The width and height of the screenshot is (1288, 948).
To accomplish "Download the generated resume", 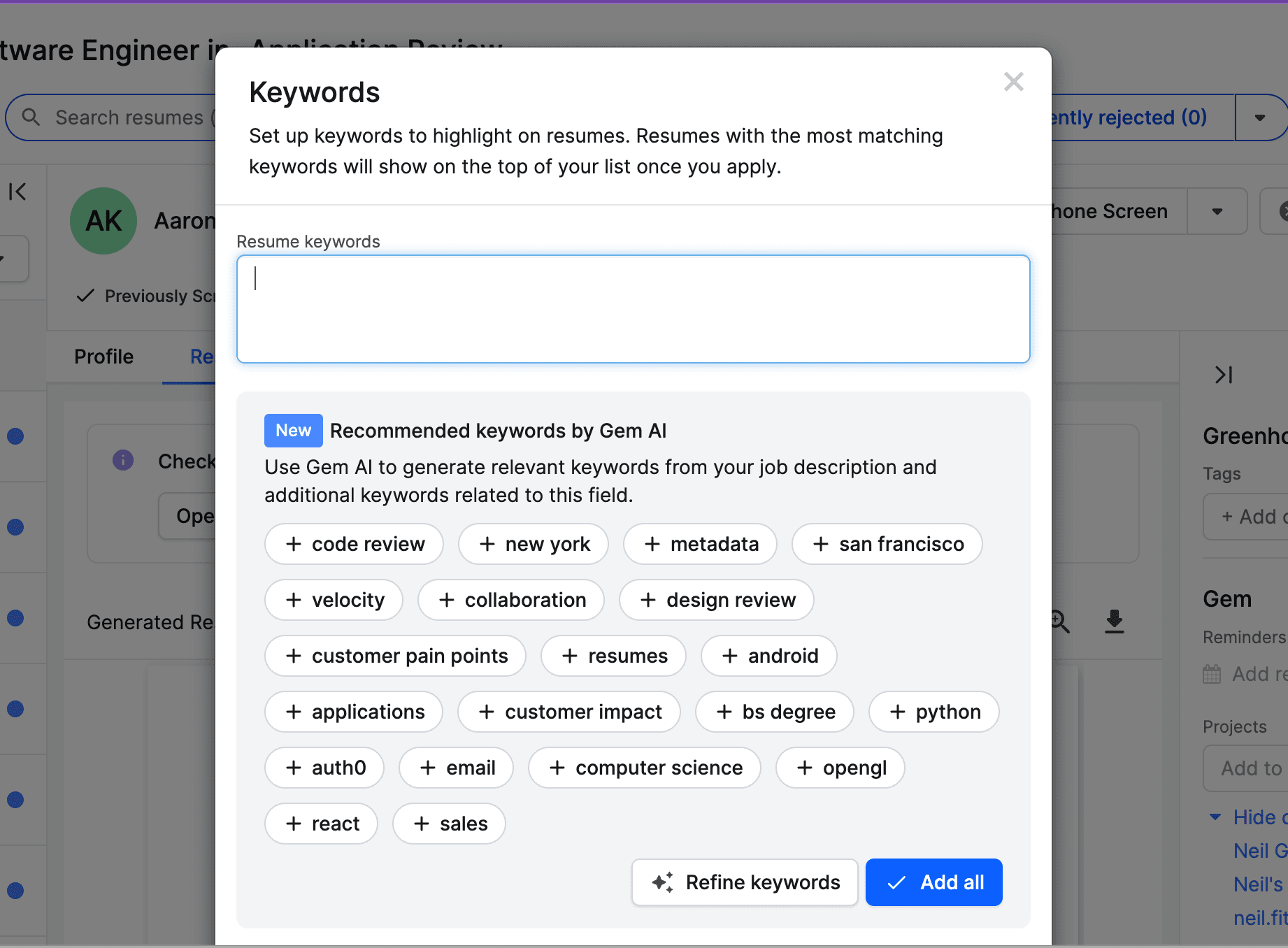I will click(1114, 622).
